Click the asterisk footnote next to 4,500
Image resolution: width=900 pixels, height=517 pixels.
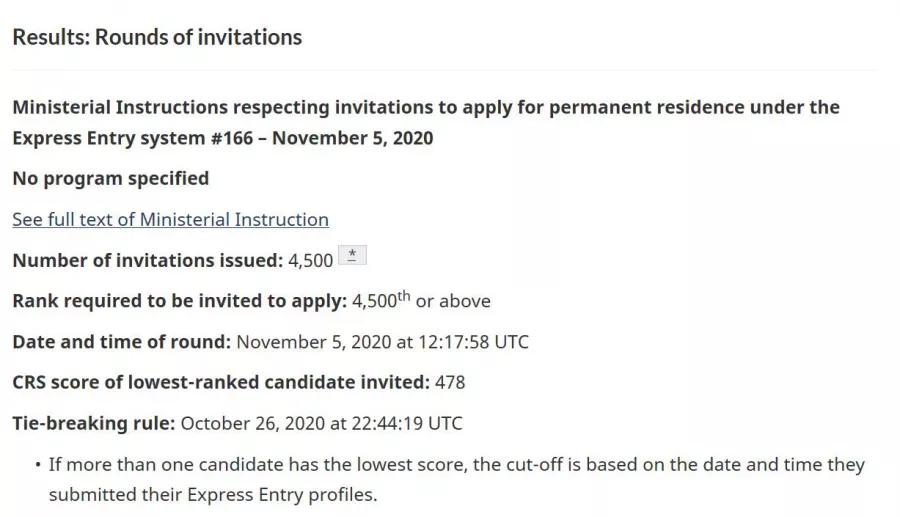click(352, 255)
